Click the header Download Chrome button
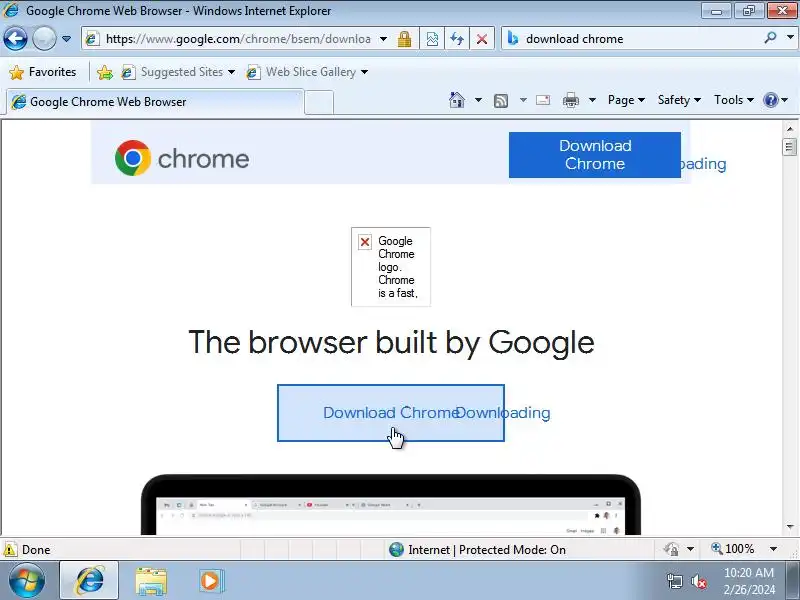 [594, 155]
